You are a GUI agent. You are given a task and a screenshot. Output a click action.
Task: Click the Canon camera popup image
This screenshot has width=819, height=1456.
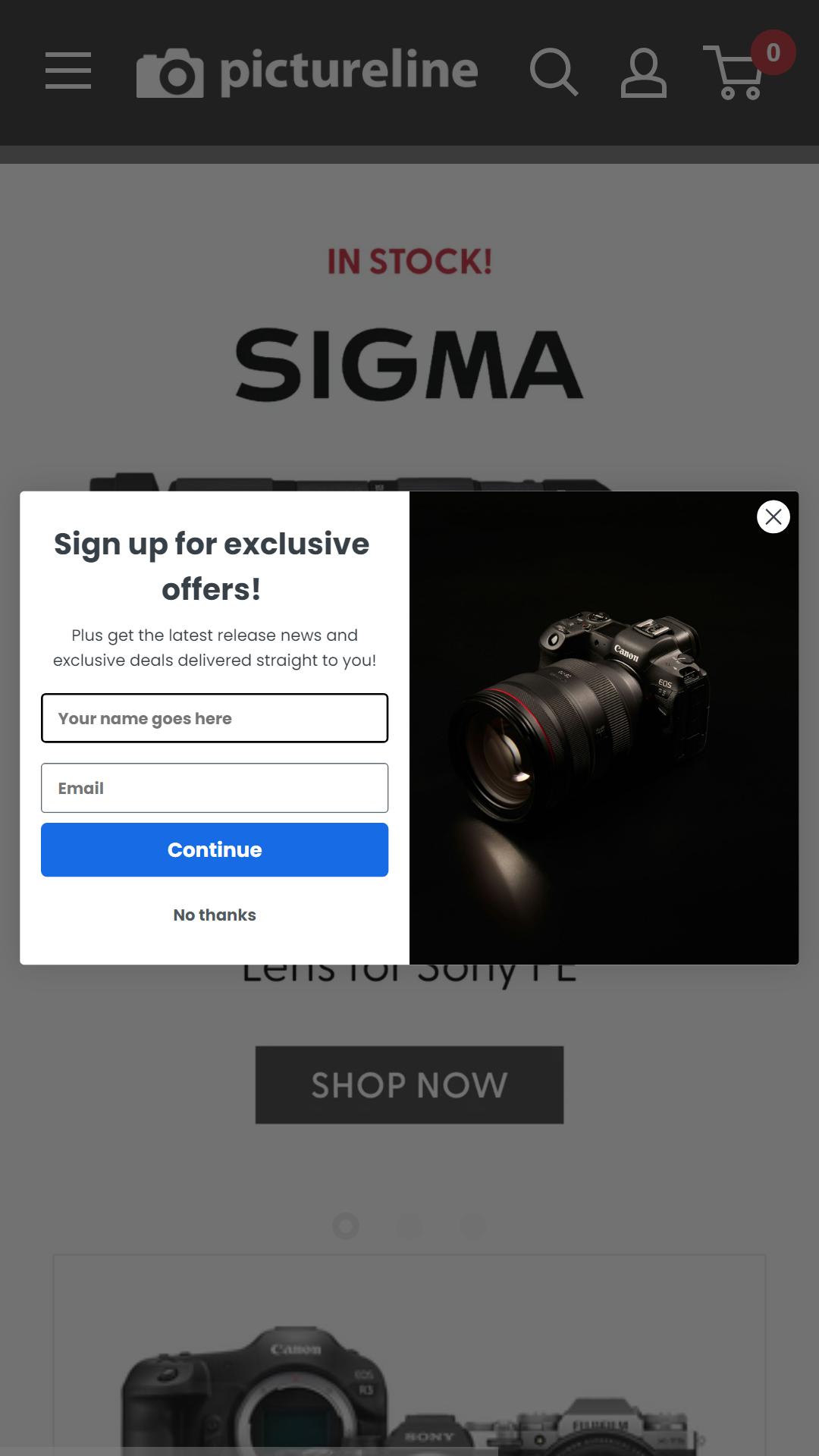[604, 728]
